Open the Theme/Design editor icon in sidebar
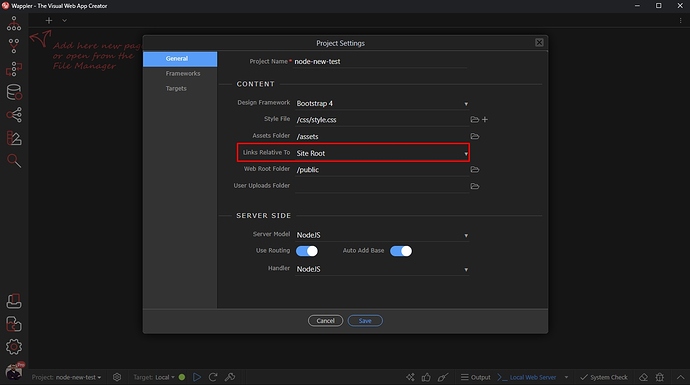Viewport: 690px width, 385px height. point(14,138)
